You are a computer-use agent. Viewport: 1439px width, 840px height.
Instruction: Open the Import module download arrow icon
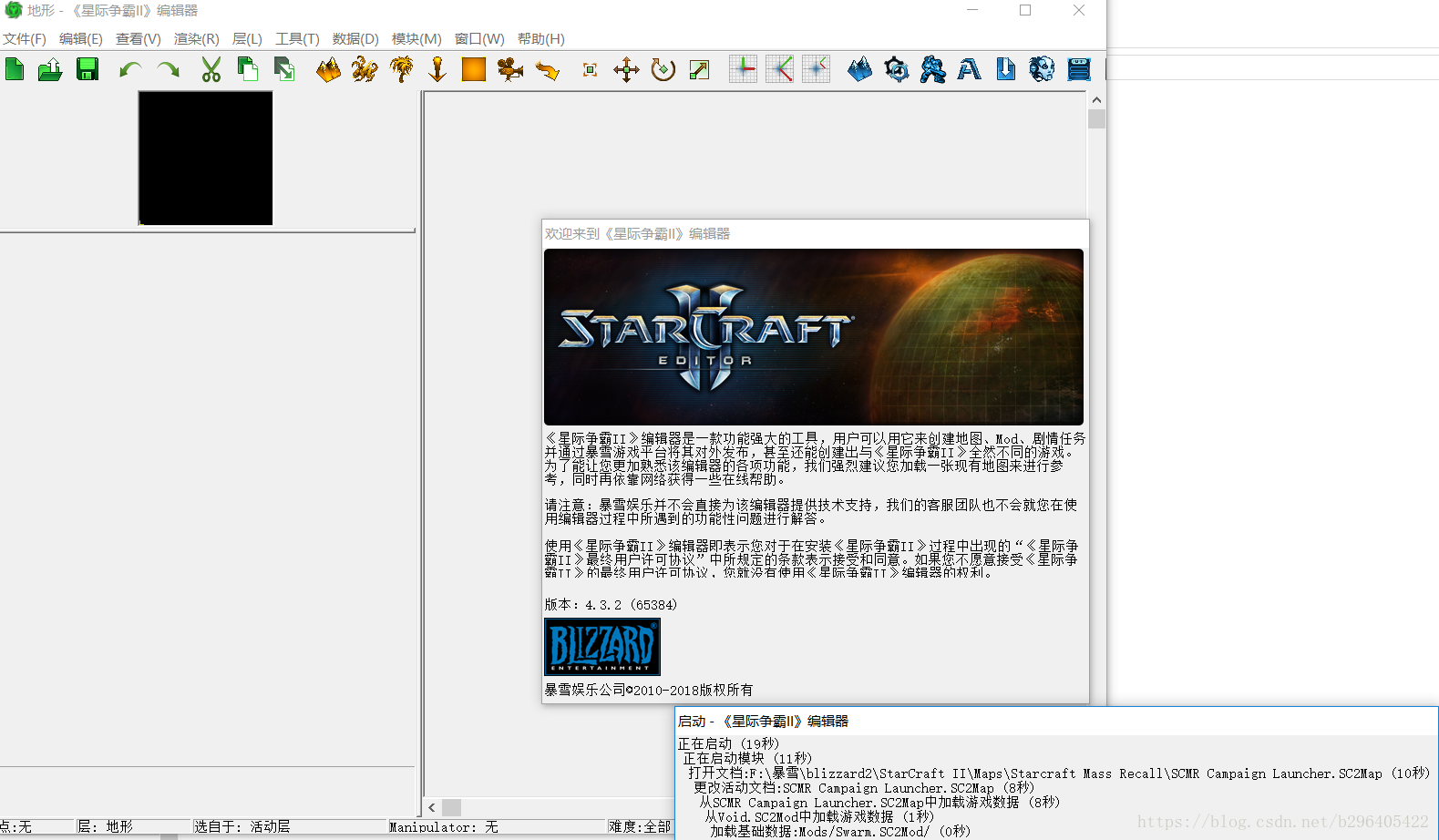tap(1006, 69)
